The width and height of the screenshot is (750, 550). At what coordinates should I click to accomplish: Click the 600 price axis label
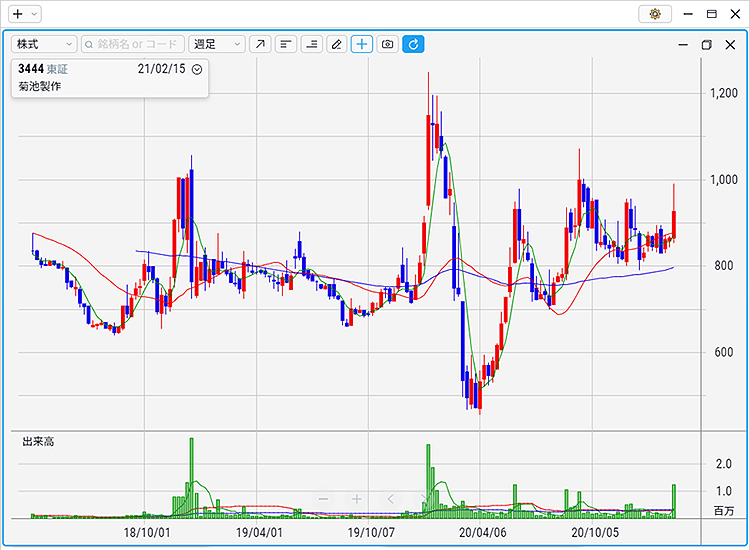pos(724,352)
